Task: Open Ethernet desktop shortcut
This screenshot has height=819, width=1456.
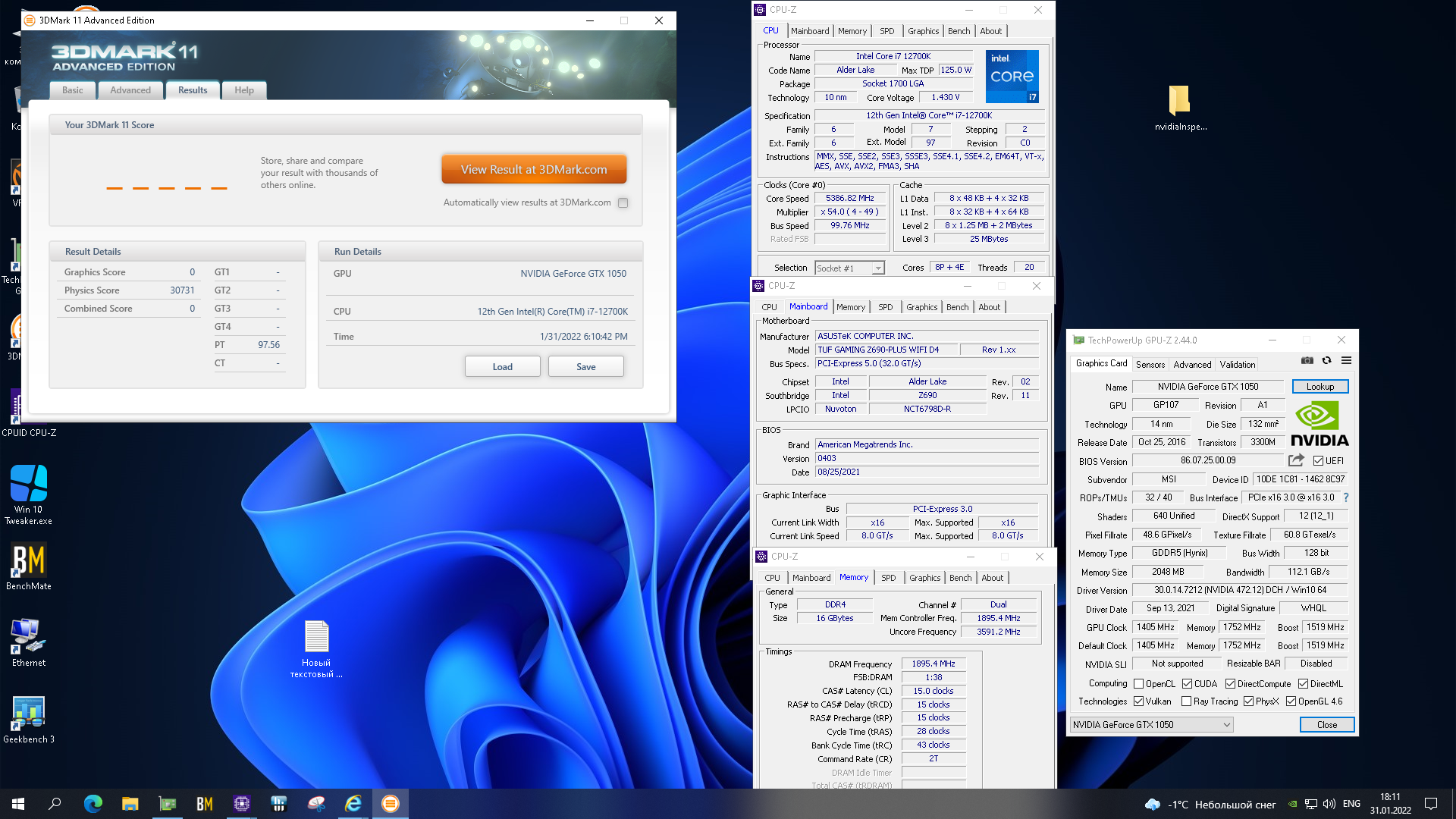Action: click(x=29, y=643)
